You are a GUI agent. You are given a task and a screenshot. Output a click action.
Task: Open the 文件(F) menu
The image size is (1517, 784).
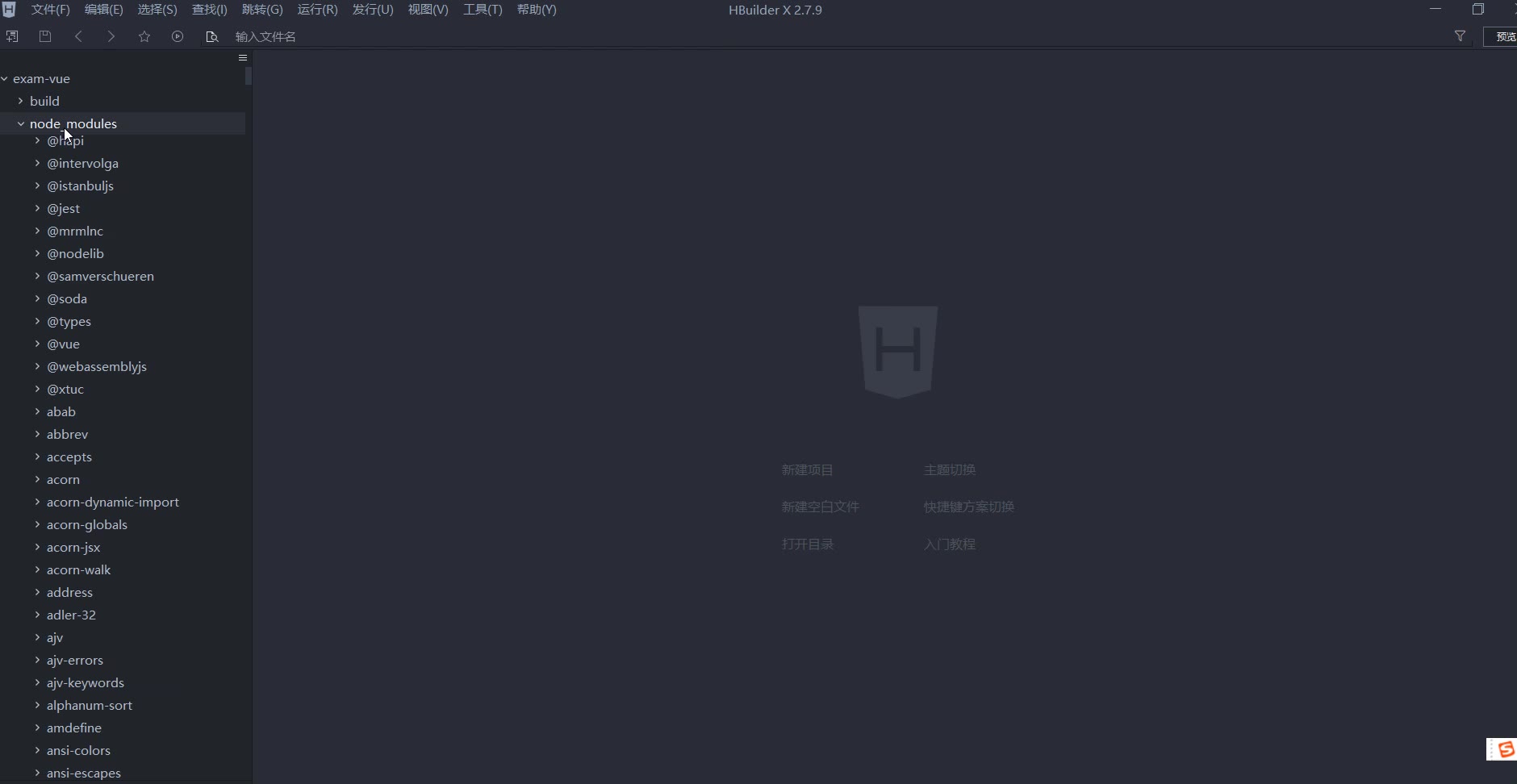click(50, 10)
